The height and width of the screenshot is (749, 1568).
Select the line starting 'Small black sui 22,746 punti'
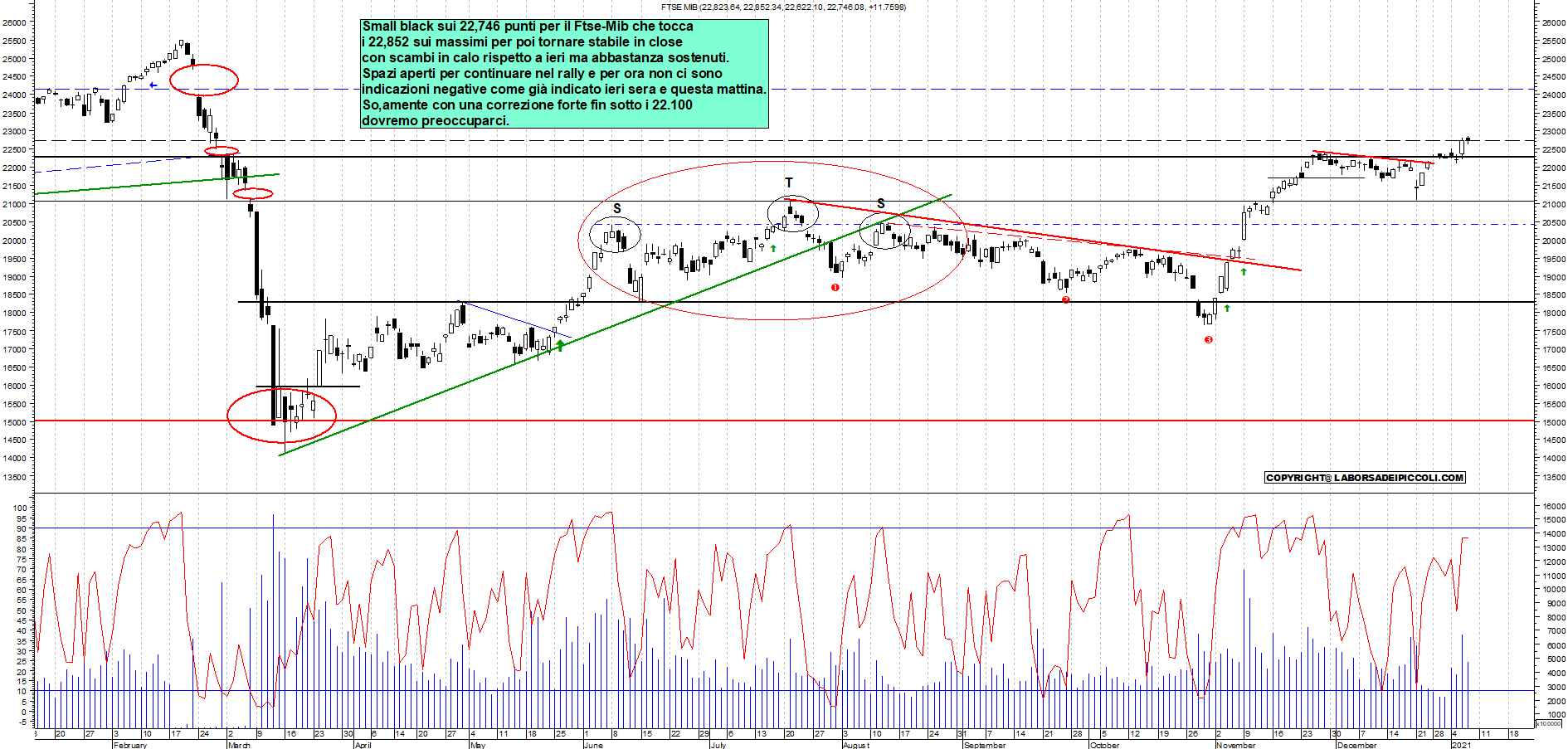[x=528, y=27]
